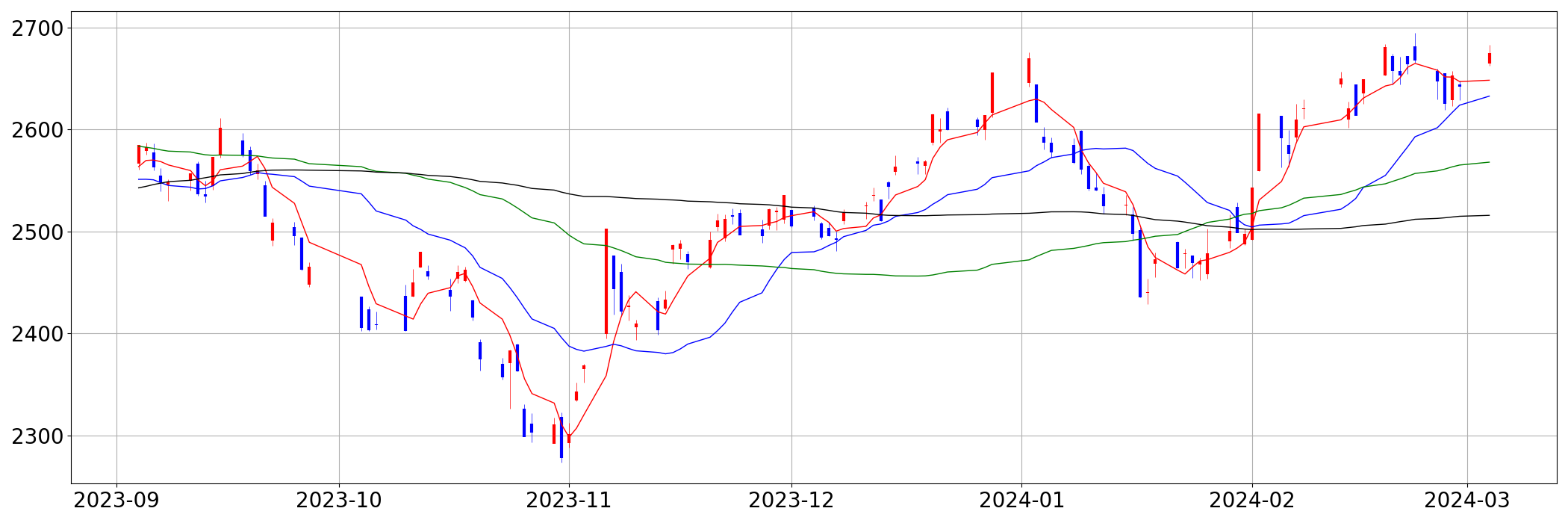Click the 2024-02 x-axis label
This screenshot has width=1568, height=523.
coord(1252,501)
